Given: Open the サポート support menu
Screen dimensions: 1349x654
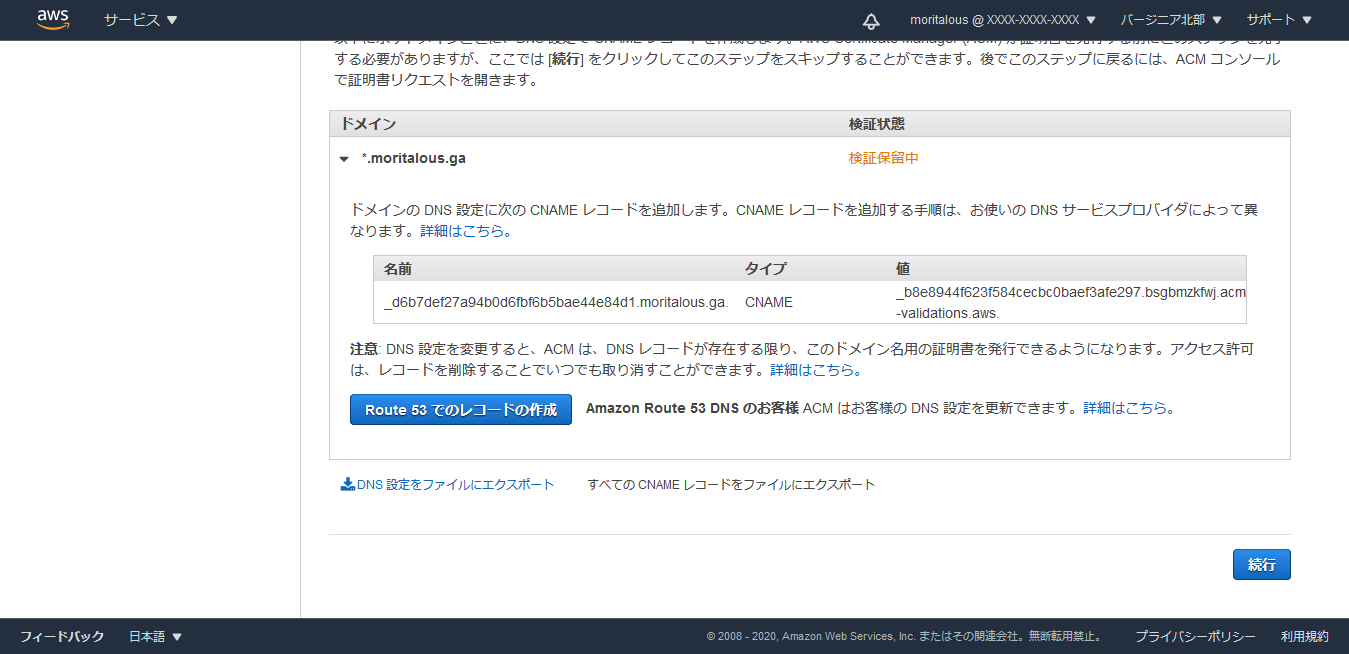Looking at the screenshot, I should tap(1279, 20).
